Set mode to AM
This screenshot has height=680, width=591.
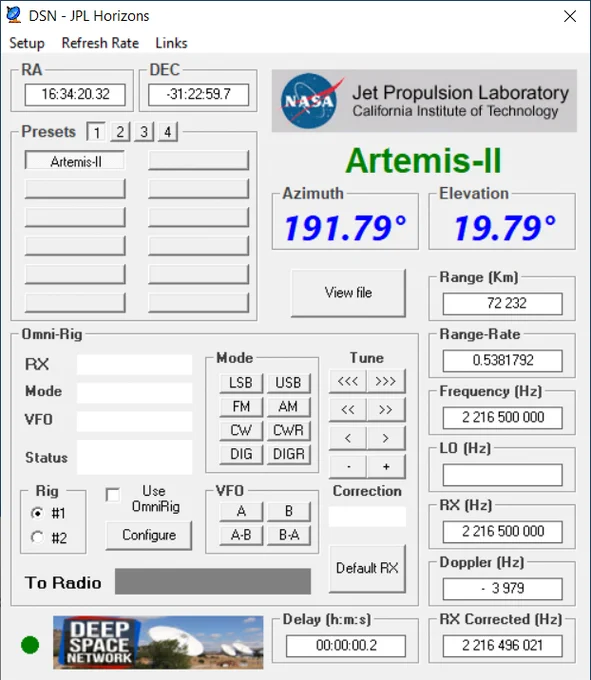[x=288, y=406]
